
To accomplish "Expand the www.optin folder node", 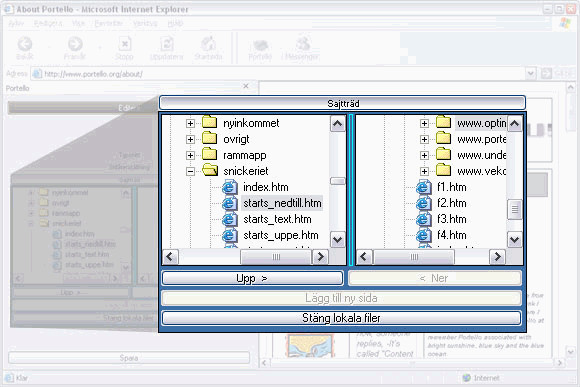I will point(424,123).
